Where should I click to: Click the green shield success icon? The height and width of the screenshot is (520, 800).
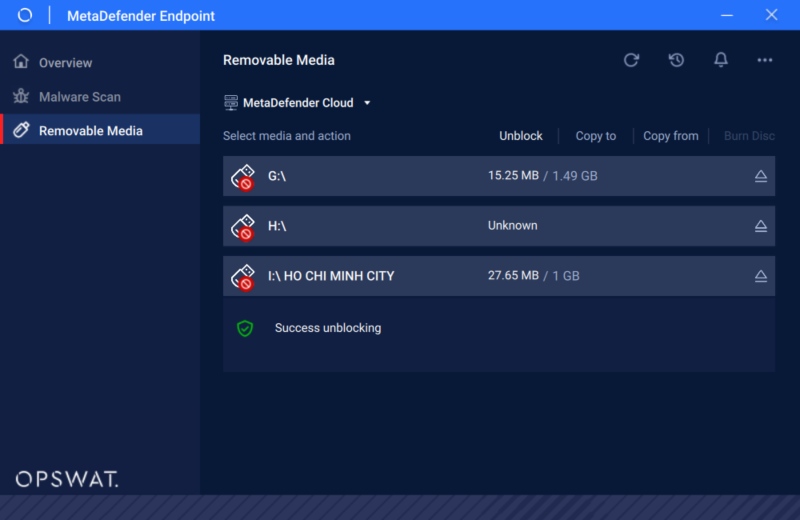click(245, 328)
